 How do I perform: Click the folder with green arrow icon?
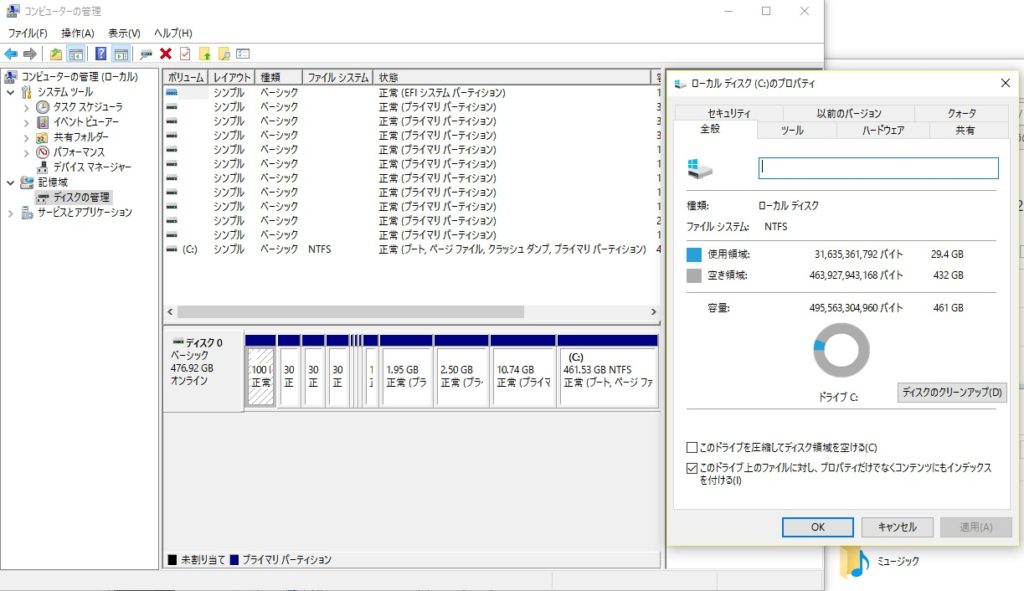coord(204,54)
